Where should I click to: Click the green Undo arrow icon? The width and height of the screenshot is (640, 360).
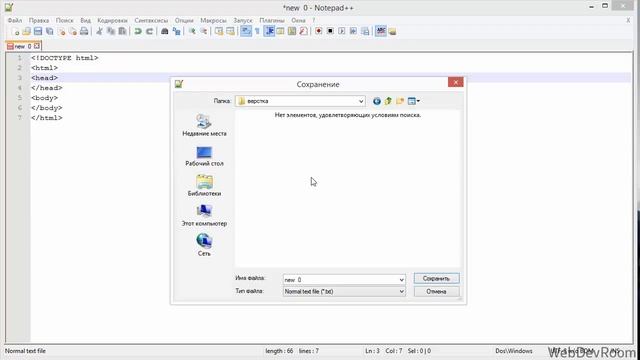point(138,31)
